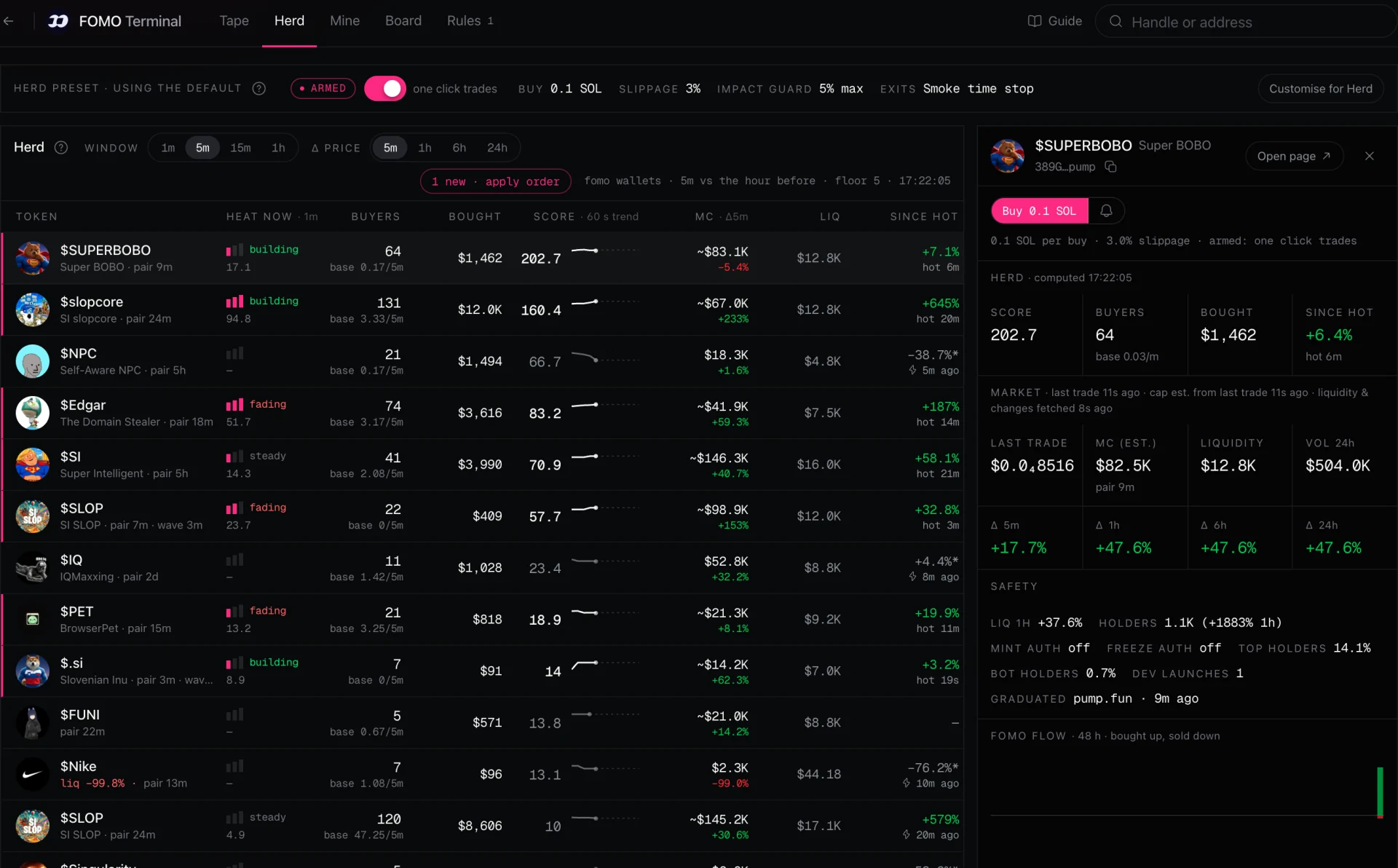The image size is (1398, 868).
Task: Switch to the Tape tab
Action: click(234, 21)
